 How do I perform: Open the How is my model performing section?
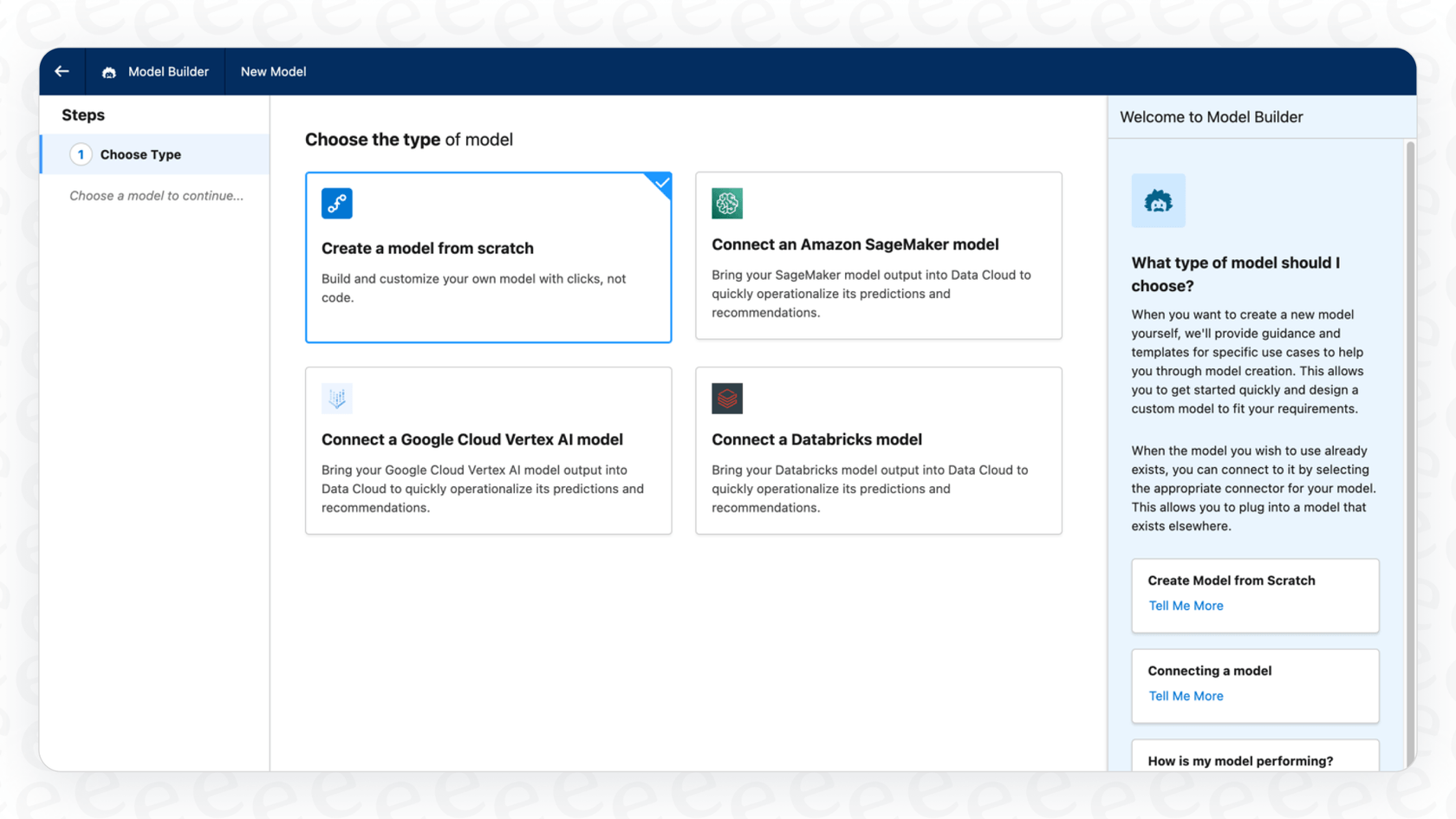1240,760
